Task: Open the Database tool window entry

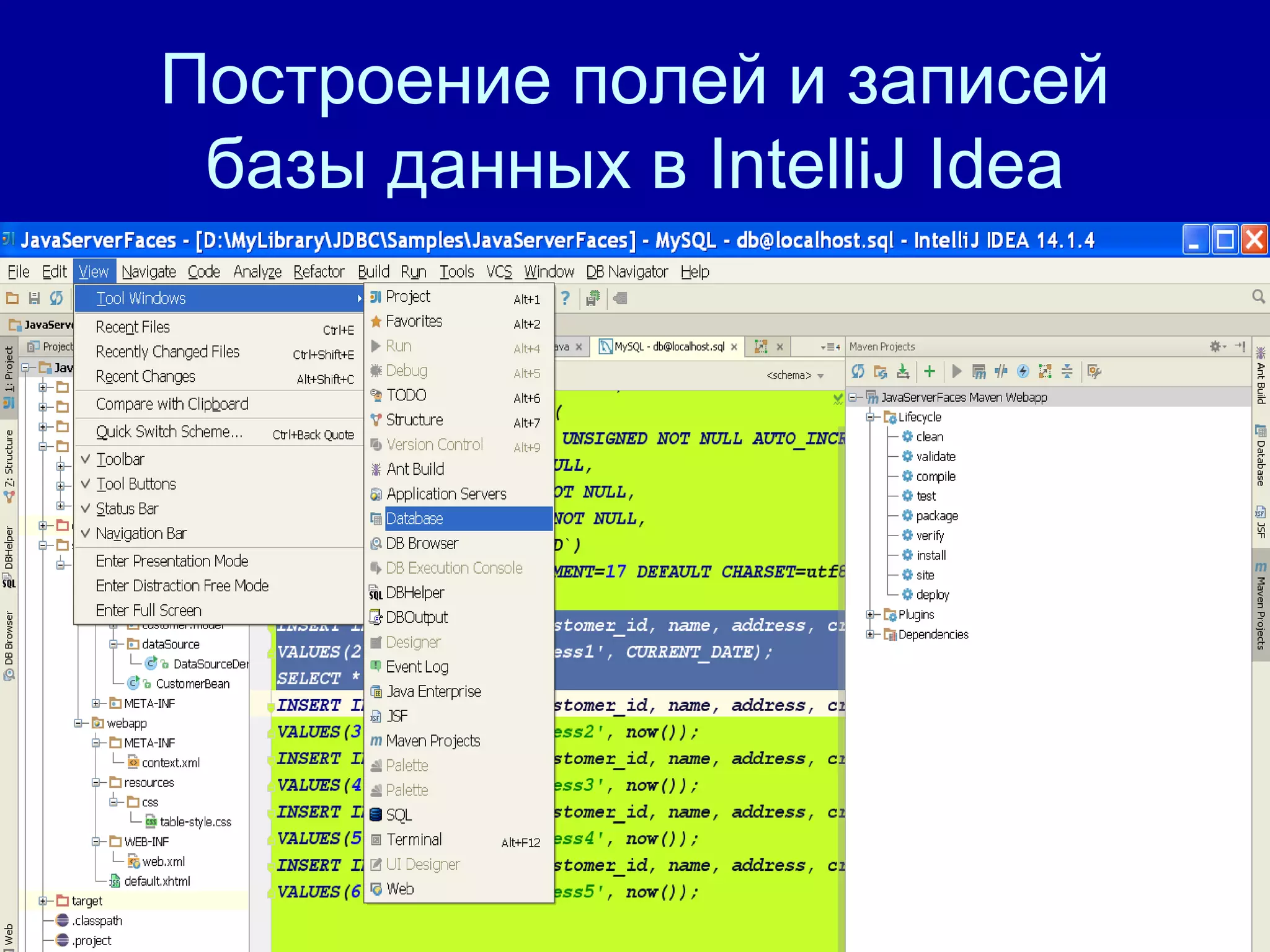Action: click(459, 518)
